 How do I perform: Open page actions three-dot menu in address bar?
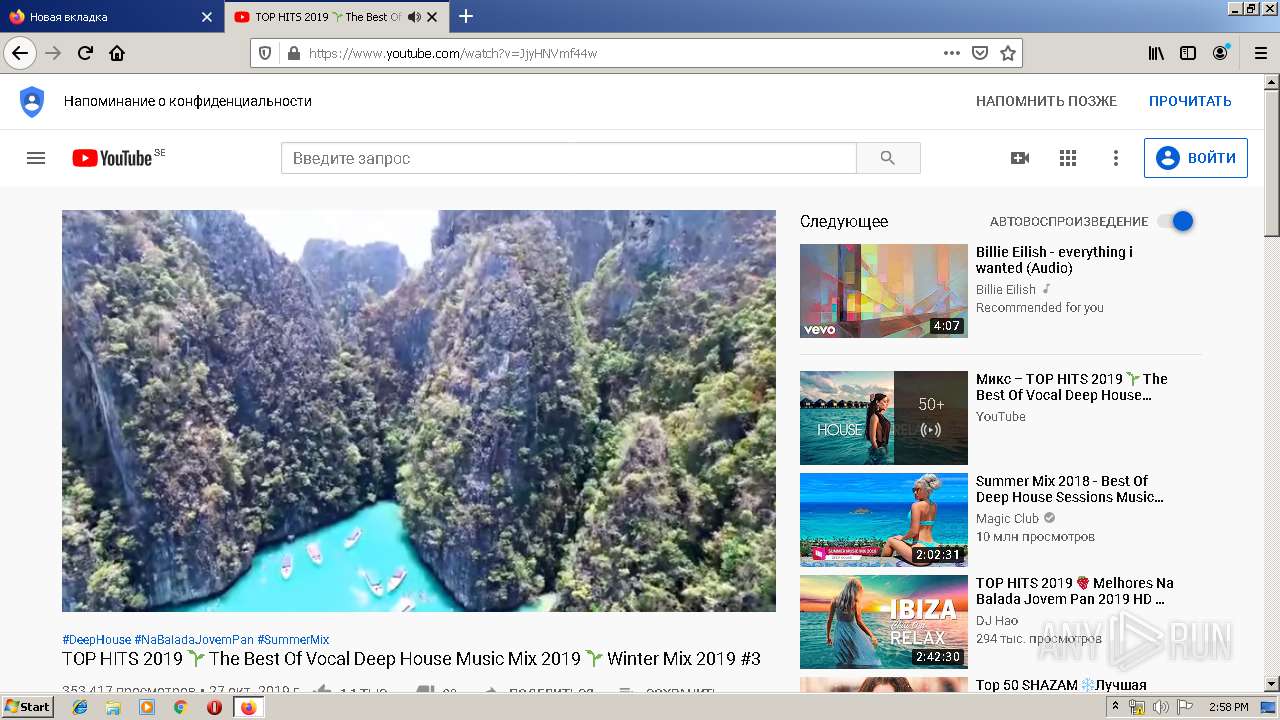coord(952,53)
